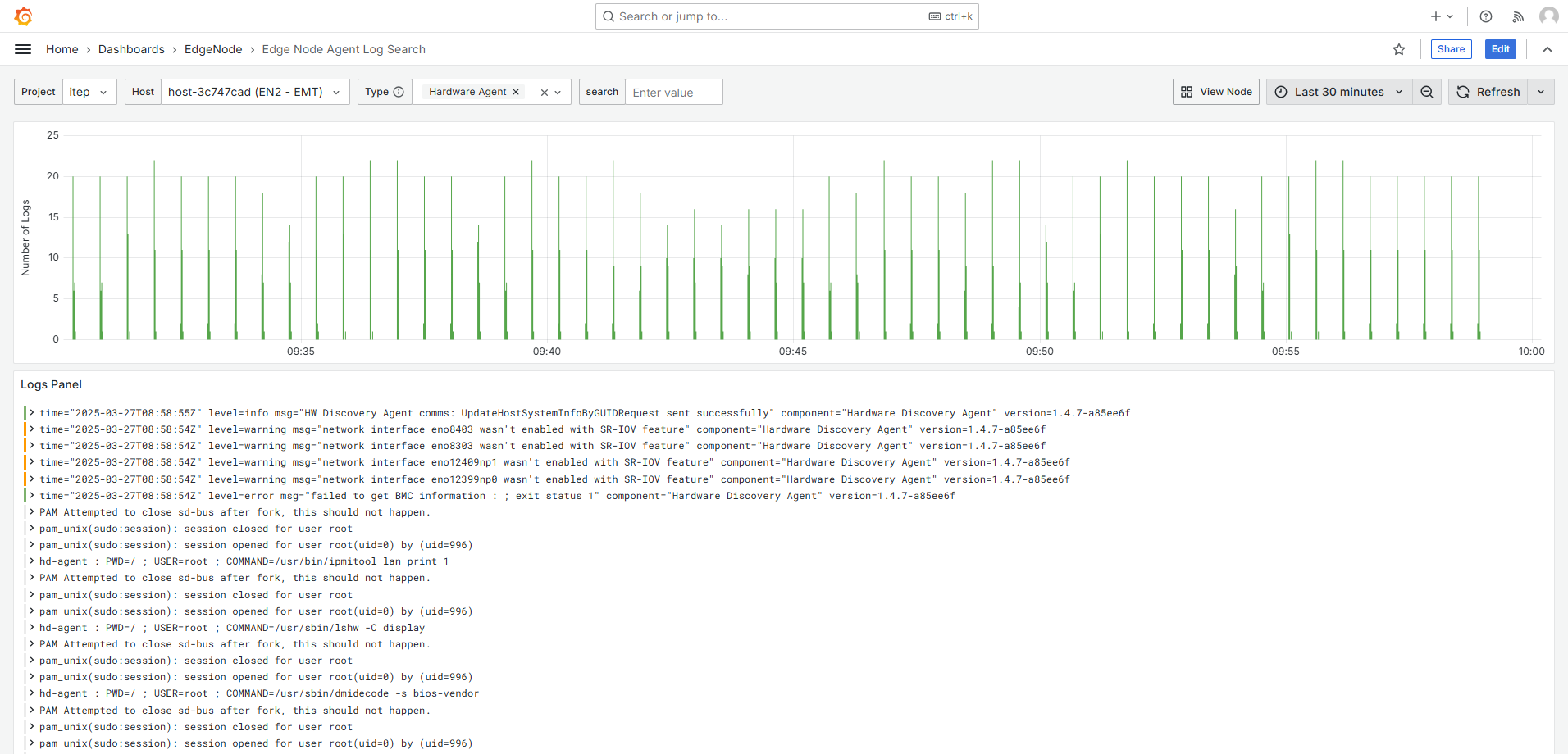Collapse the top toolbar with chevron
The height and width of the screenshot is (754, 1568).
[1547, 49]
